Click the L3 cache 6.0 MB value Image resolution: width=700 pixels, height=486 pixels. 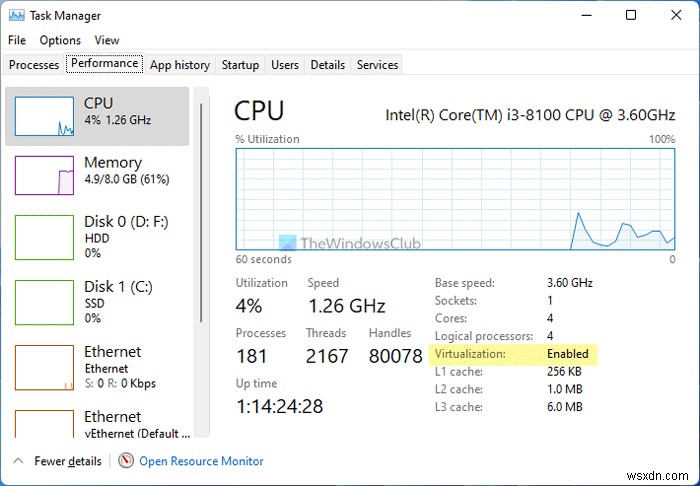(565, 407)
